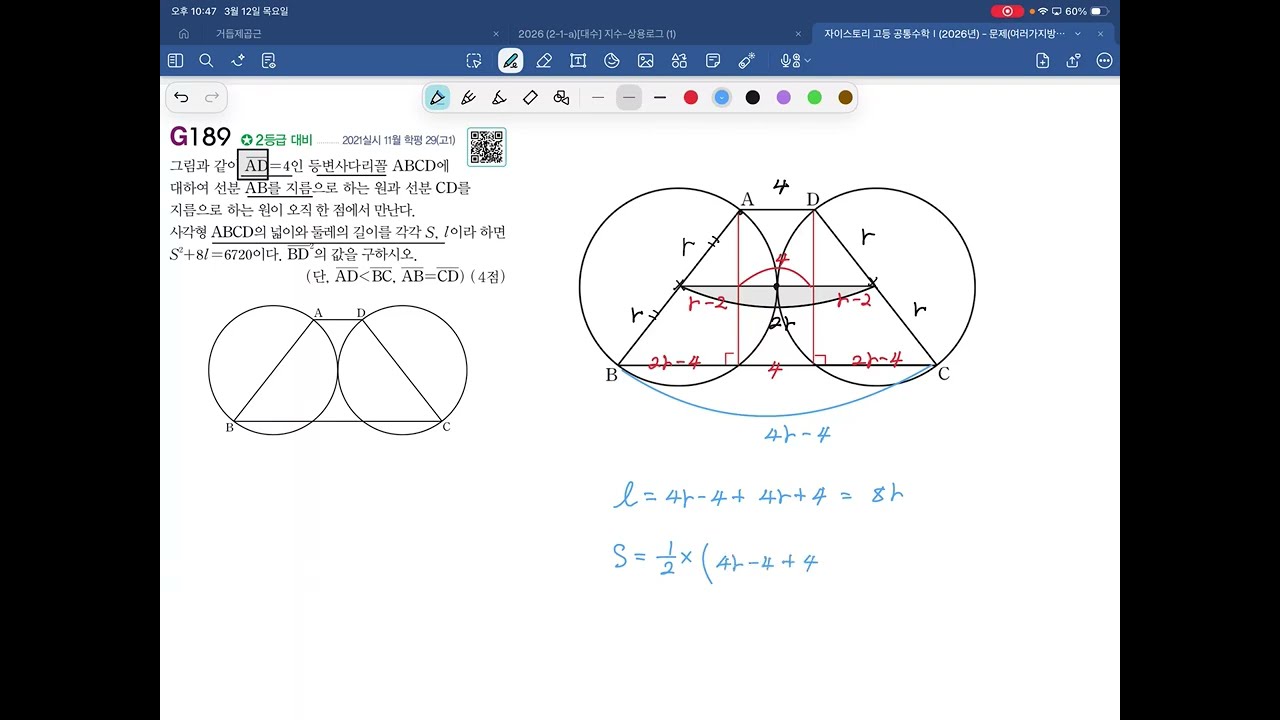1280x720 pixels.
Task: Open the AI sparkle pen tool
Action: click(x=237, y=61)
